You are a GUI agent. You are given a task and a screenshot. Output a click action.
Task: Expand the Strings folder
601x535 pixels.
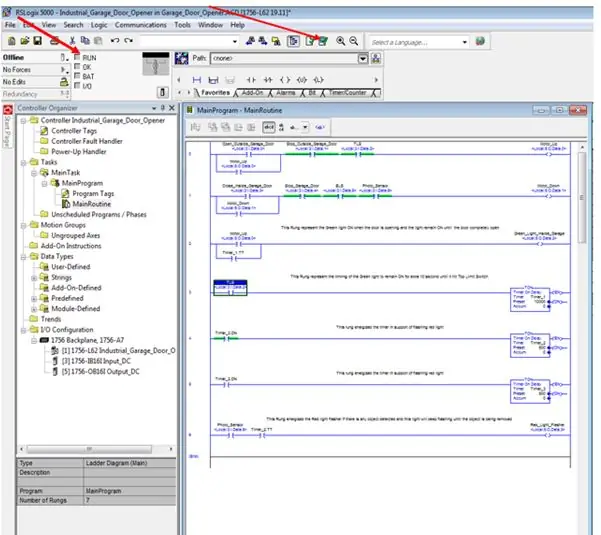[x=34, y=277]
